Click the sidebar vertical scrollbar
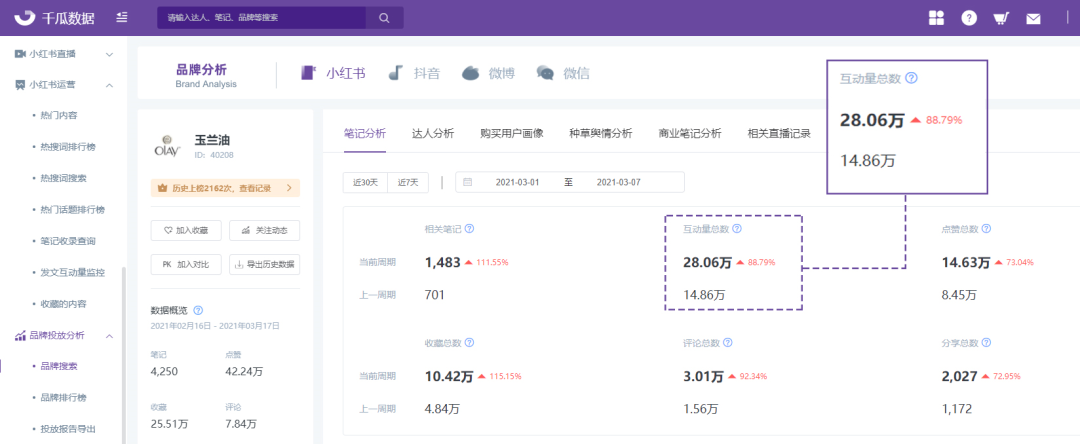Viewport: 1080px width, 444px height. [x=124, y=355]
